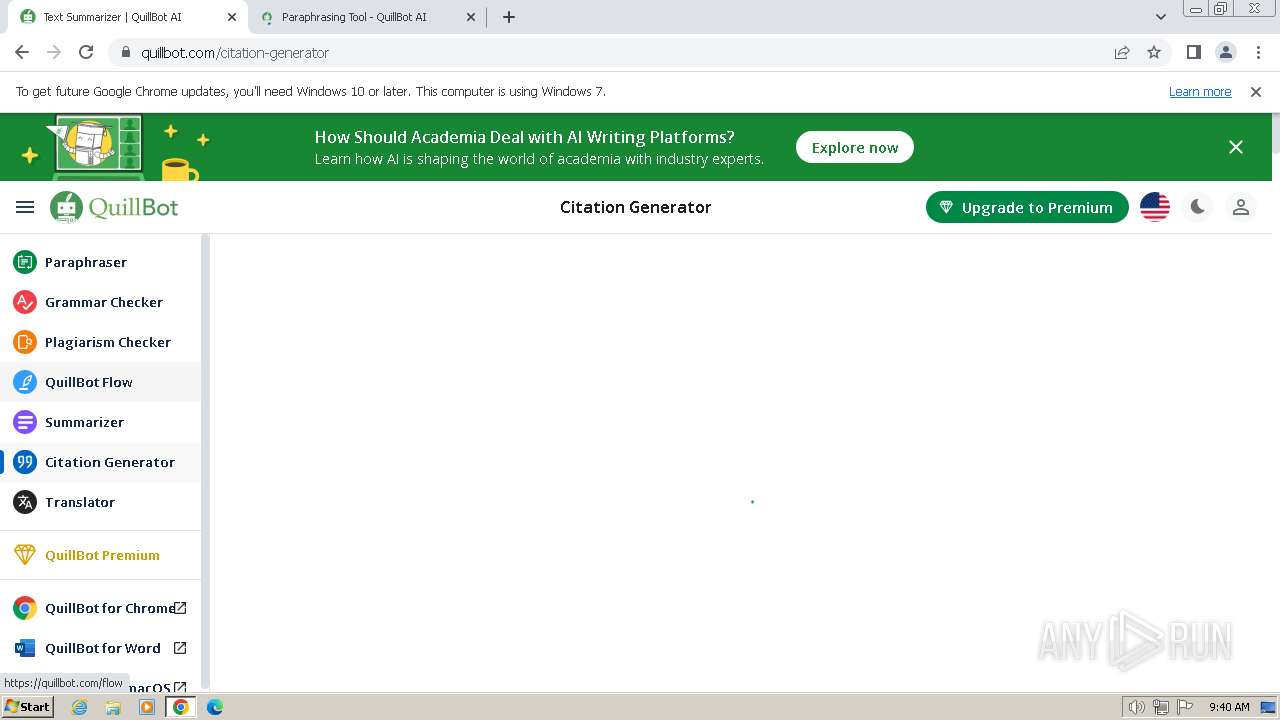The height and width of the screenshot is (720, 1280).
Task: Open the Grammar Checker tool
Action: pos(100,302)
